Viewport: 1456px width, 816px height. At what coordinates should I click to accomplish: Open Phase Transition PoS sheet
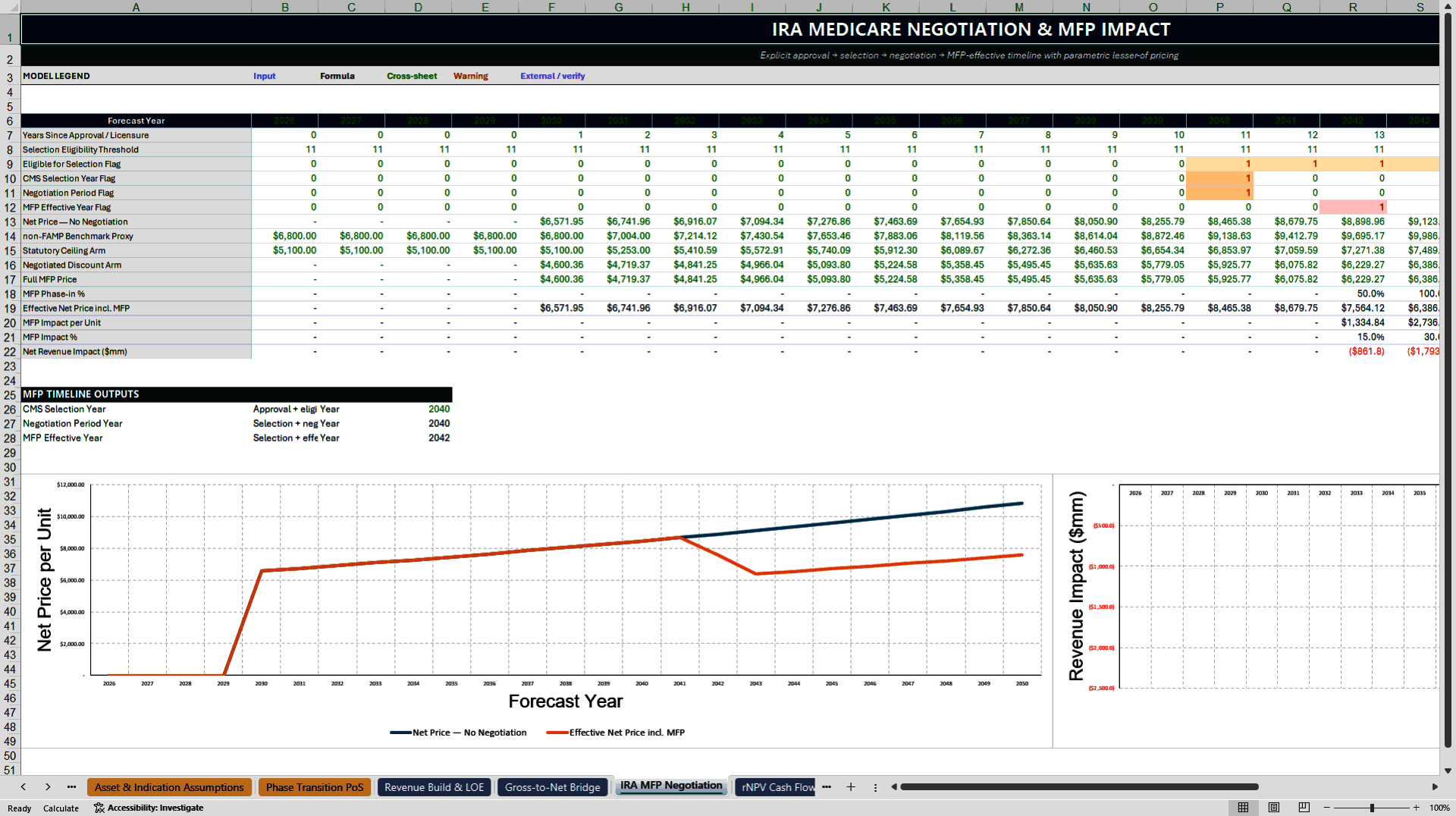tap(315, 787)
